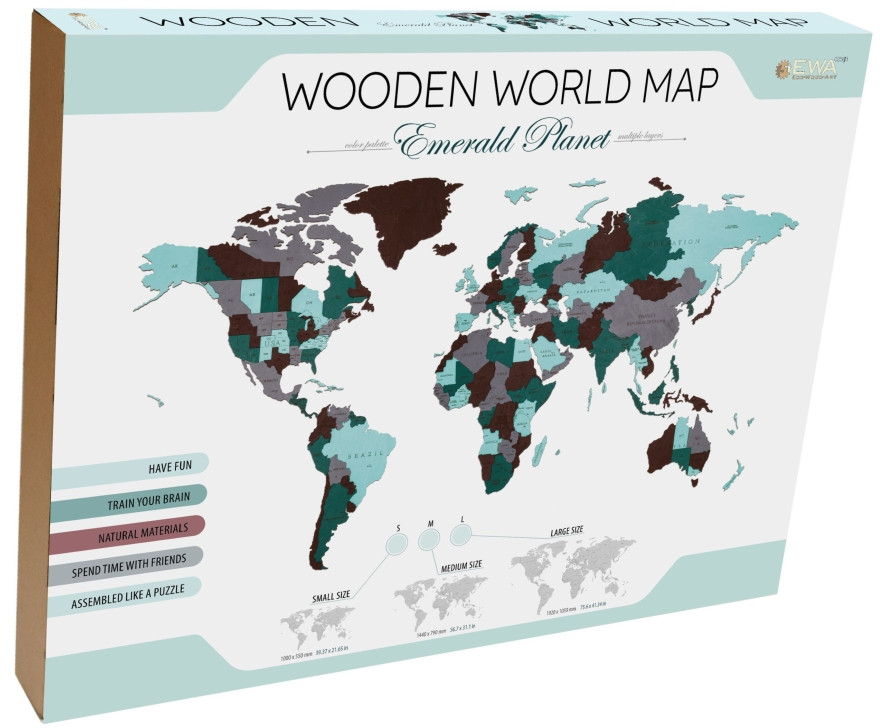This screenshot has width=880, height=728.
Task: Click the Emerald Planet script text
Action: coord(503,140)
